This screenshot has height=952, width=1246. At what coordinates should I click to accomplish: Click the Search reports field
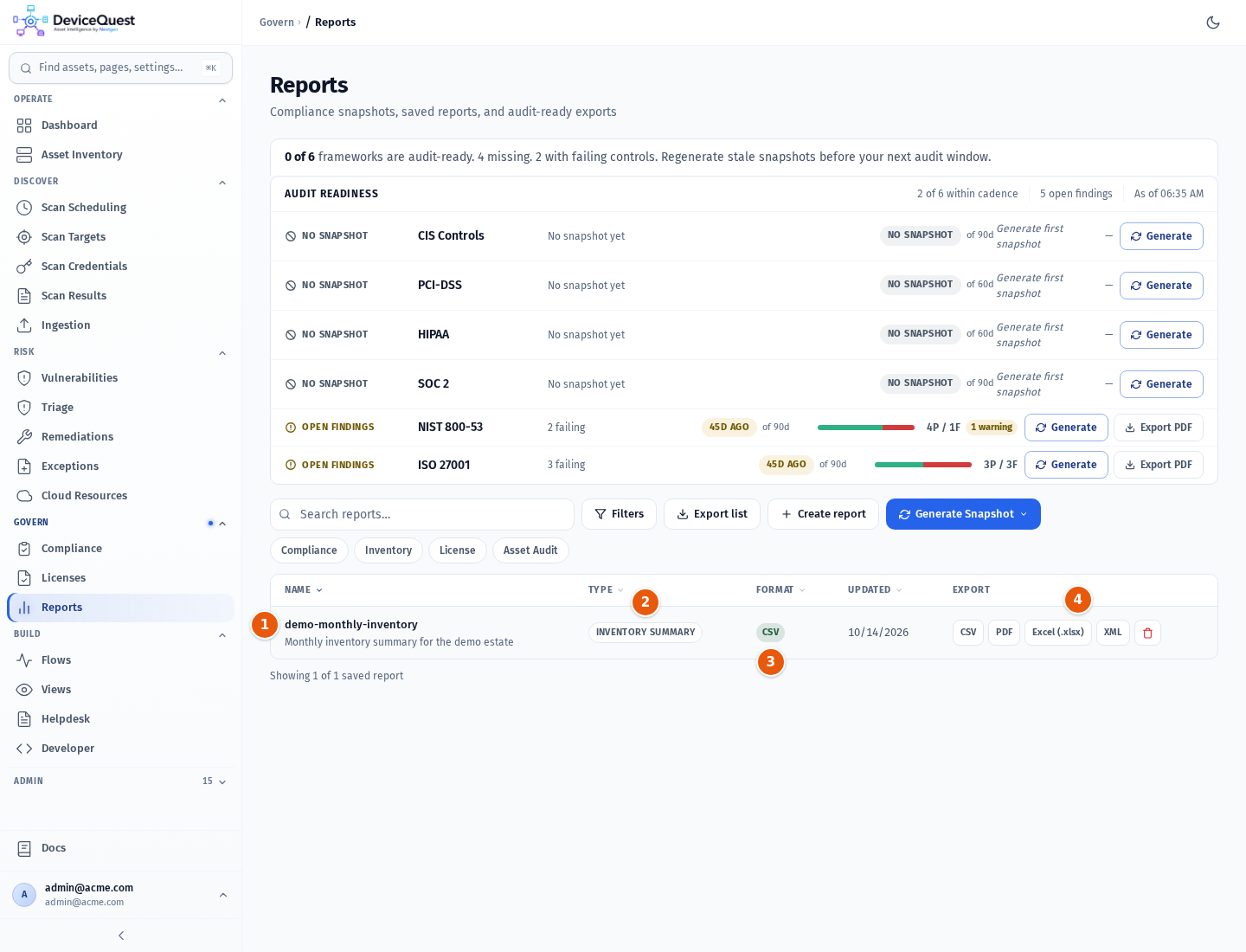tap(422, 514)
